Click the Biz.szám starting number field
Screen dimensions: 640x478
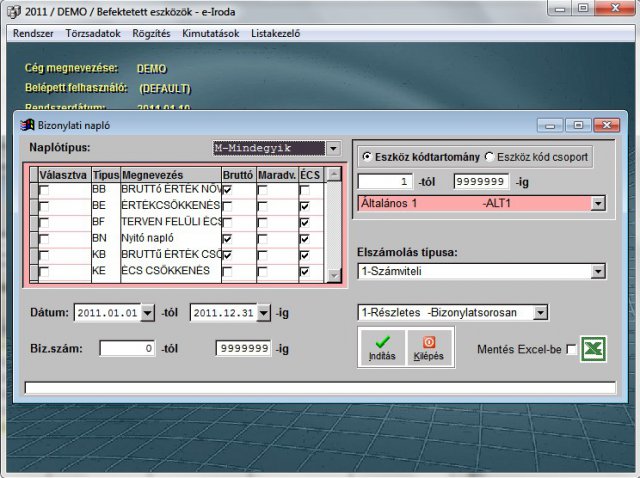click(x=128, y=349)
